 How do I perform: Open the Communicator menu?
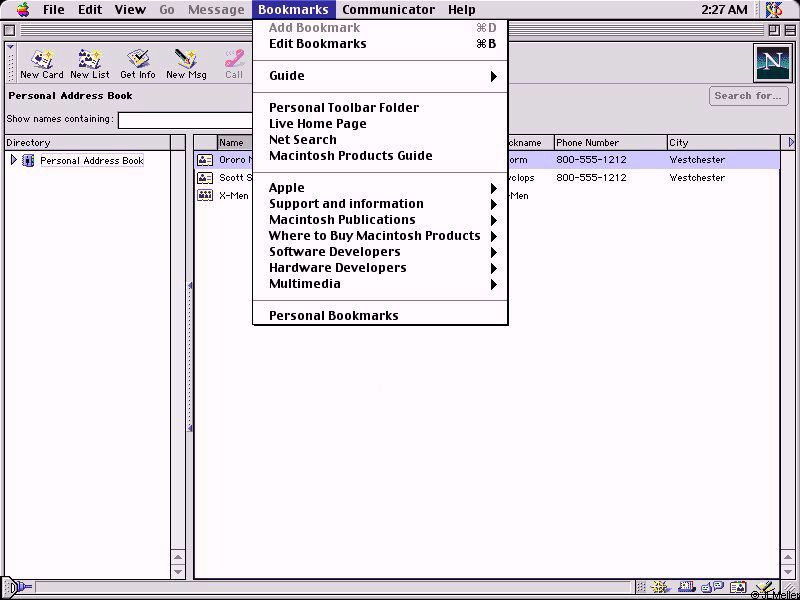(388, 10)
